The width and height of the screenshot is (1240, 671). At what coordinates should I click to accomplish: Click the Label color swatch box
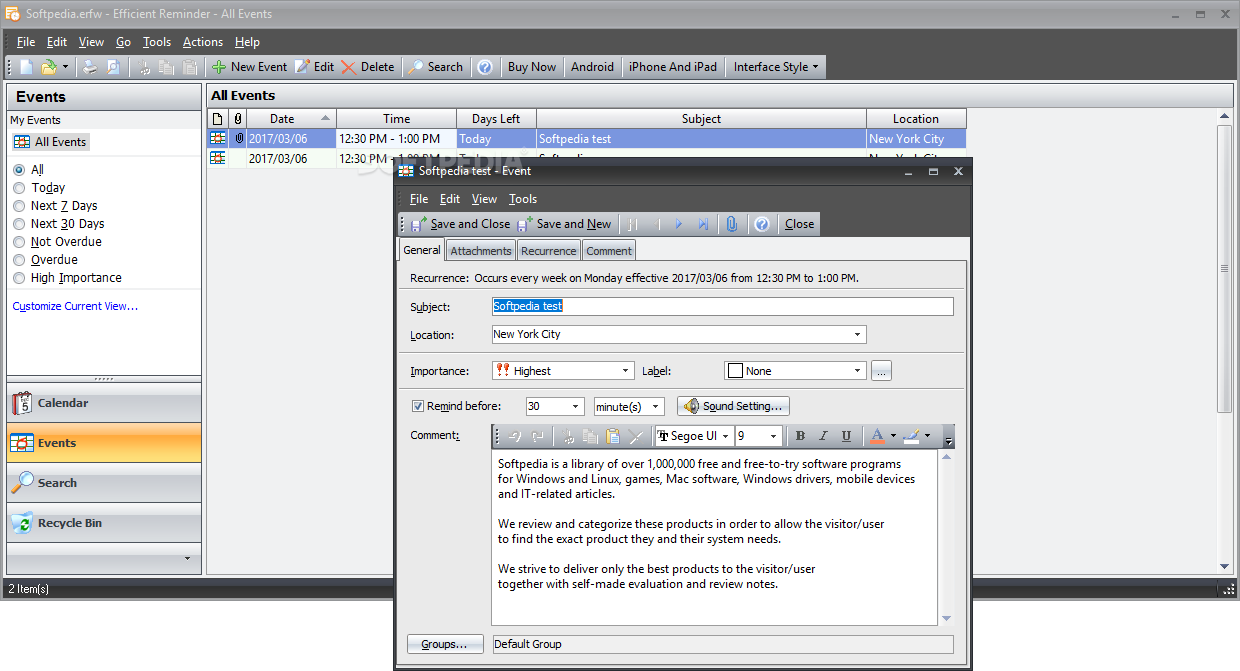click(736, 371)
